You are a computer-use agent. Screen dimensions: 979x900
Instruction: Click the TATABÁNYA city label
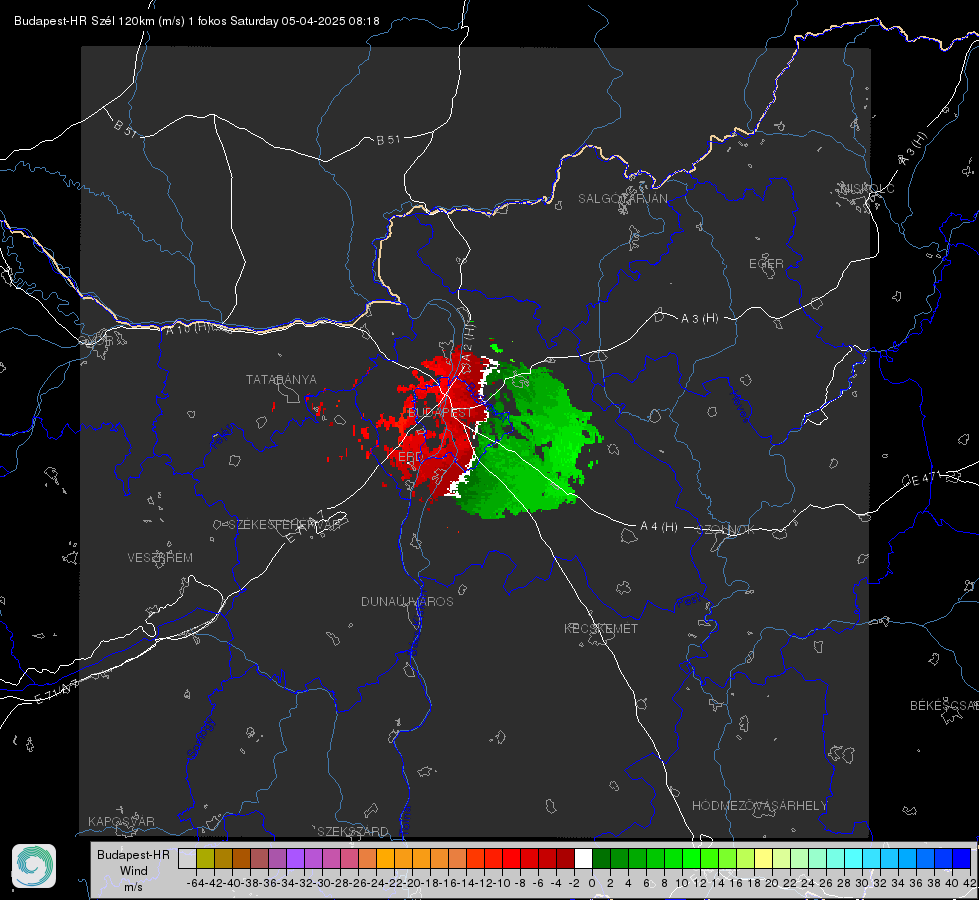281,379
